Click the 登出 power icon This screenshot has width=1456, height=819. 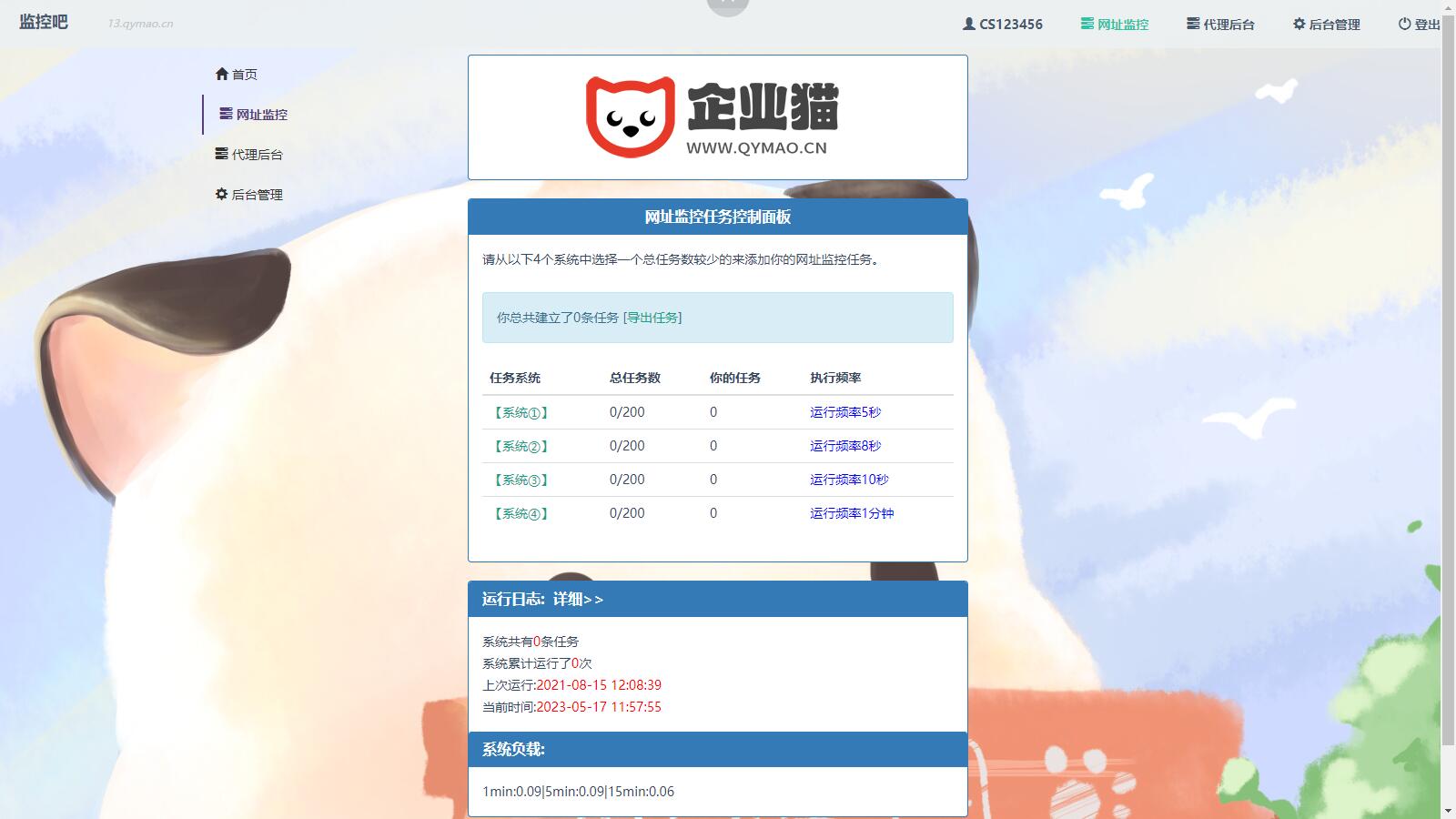click(1404, 24)
